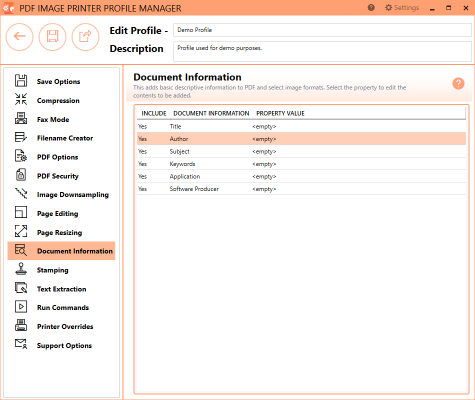Click the Page Resizing arrows icon
The width and height of the screenshot is (475, 400).
tap(21, 231)
